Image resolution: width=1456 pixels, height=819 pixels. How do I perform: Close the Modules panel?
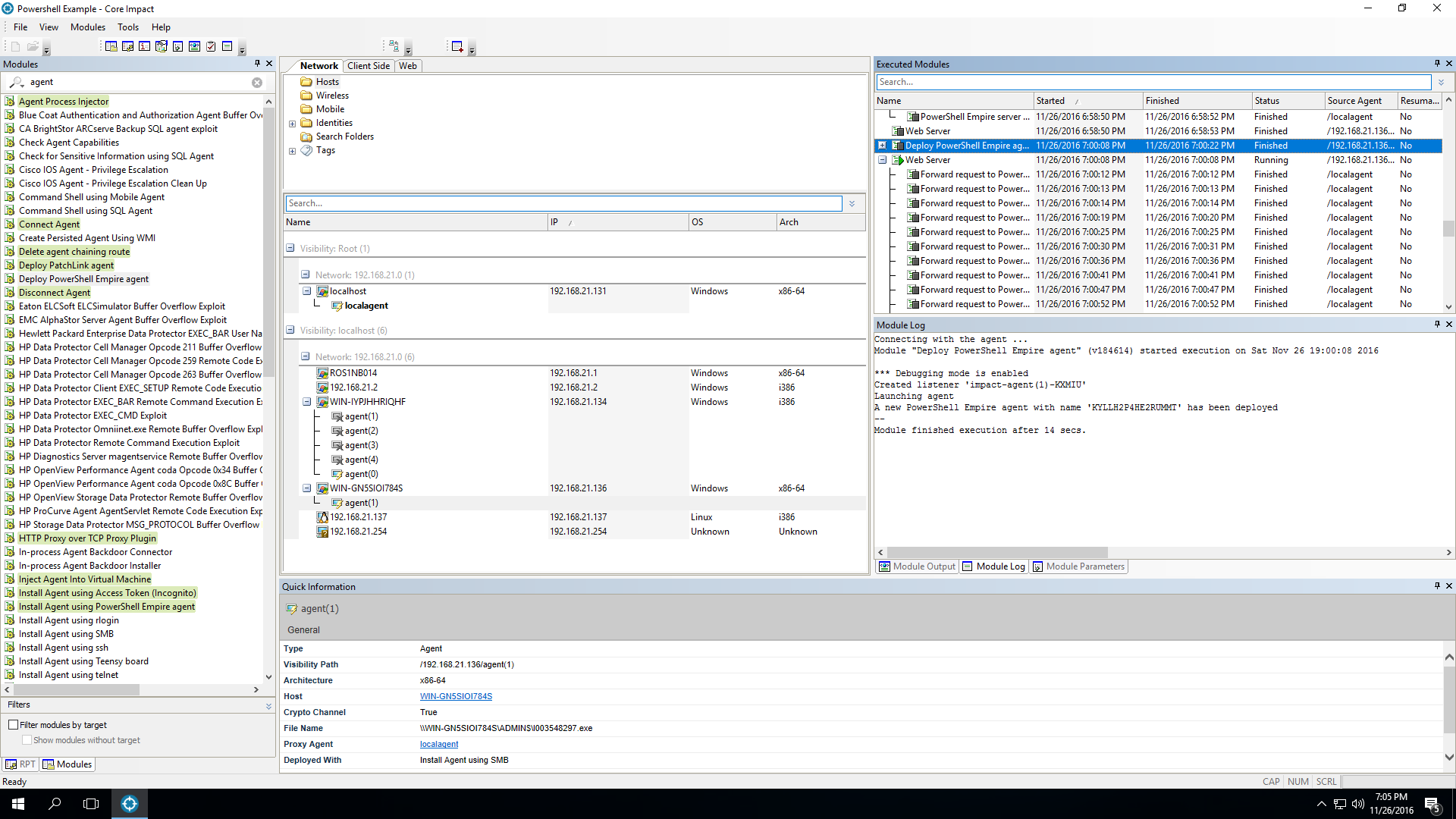tap(269, 64)
